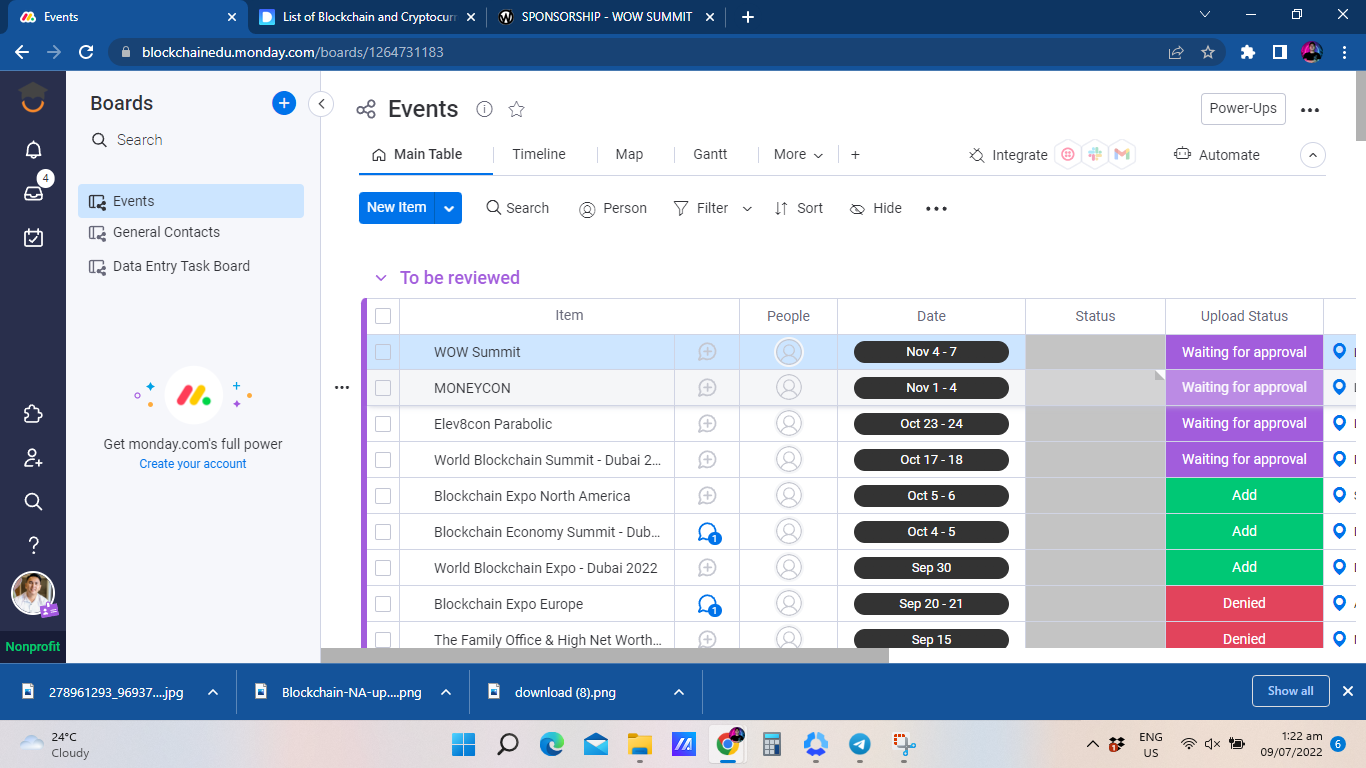Switch to the Gantt view tab
1366x768 pixels.
pos(710,154)
